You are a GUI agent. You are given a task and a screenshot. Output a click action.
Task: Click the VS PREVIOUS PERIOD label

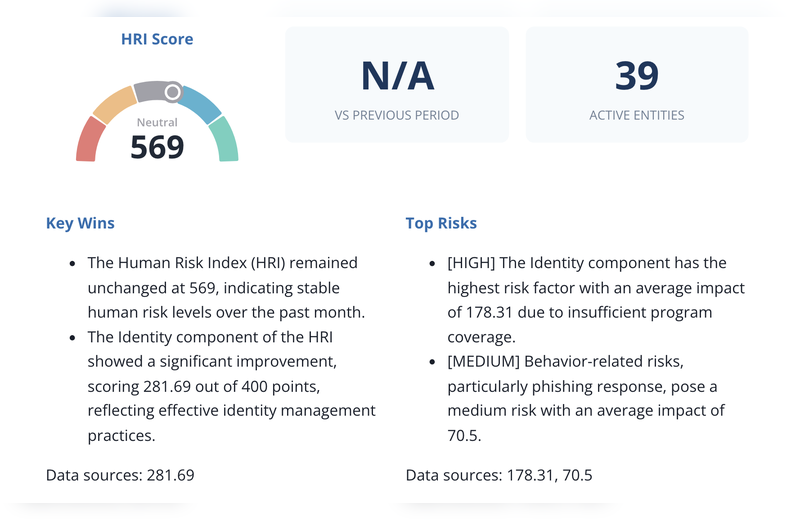click(x=397, y=115)
